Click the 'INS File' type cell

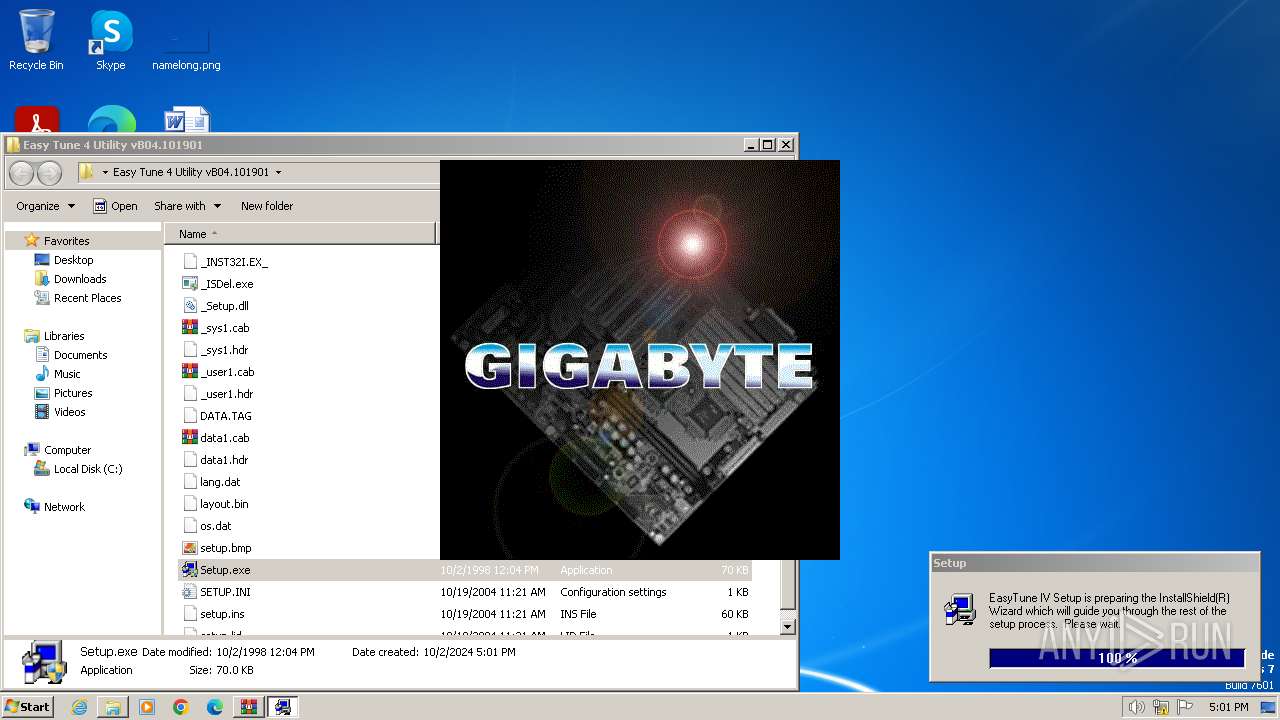tap(578, 614)
